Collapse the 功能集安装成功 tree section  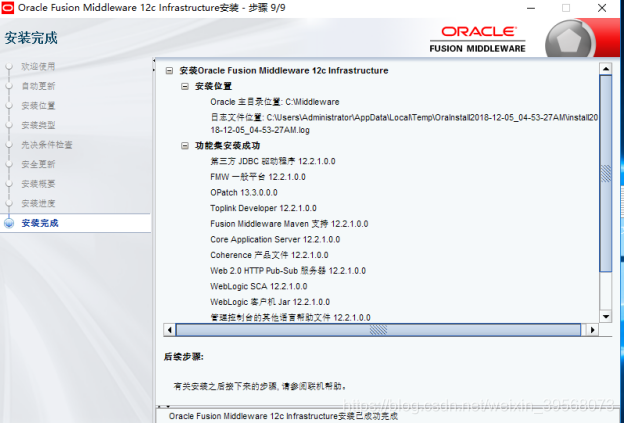(x=185, y=146)
